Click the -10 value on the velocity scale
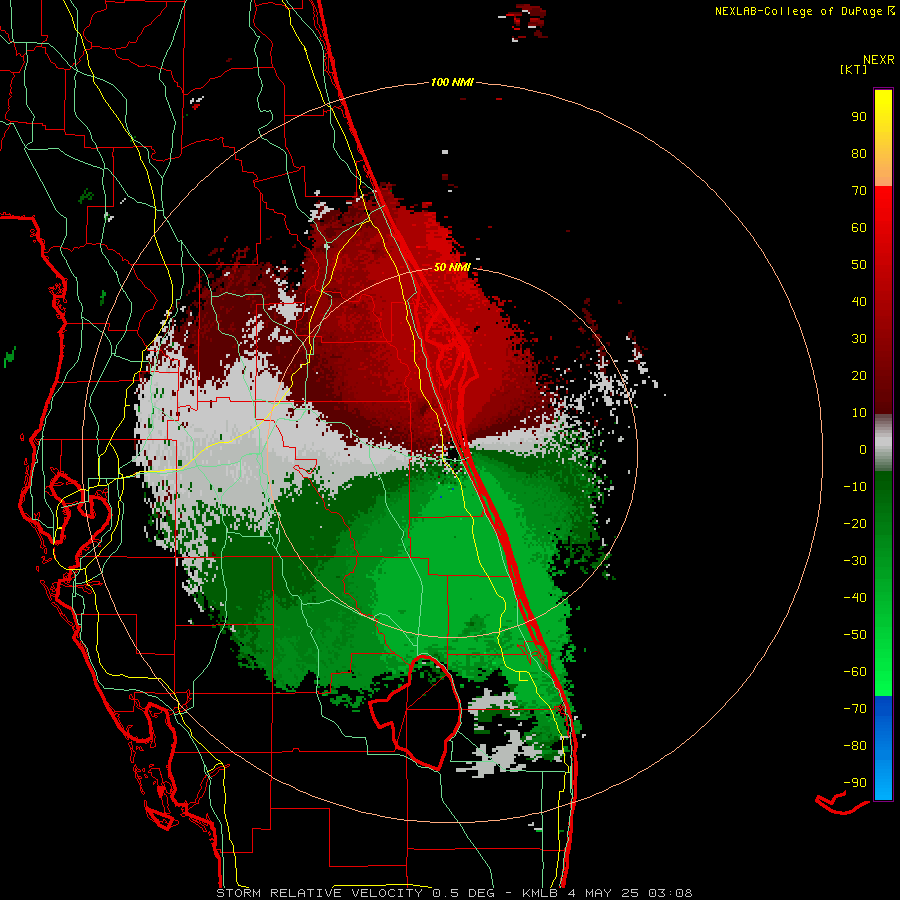The image size is (900, 900). coord(855,487)
